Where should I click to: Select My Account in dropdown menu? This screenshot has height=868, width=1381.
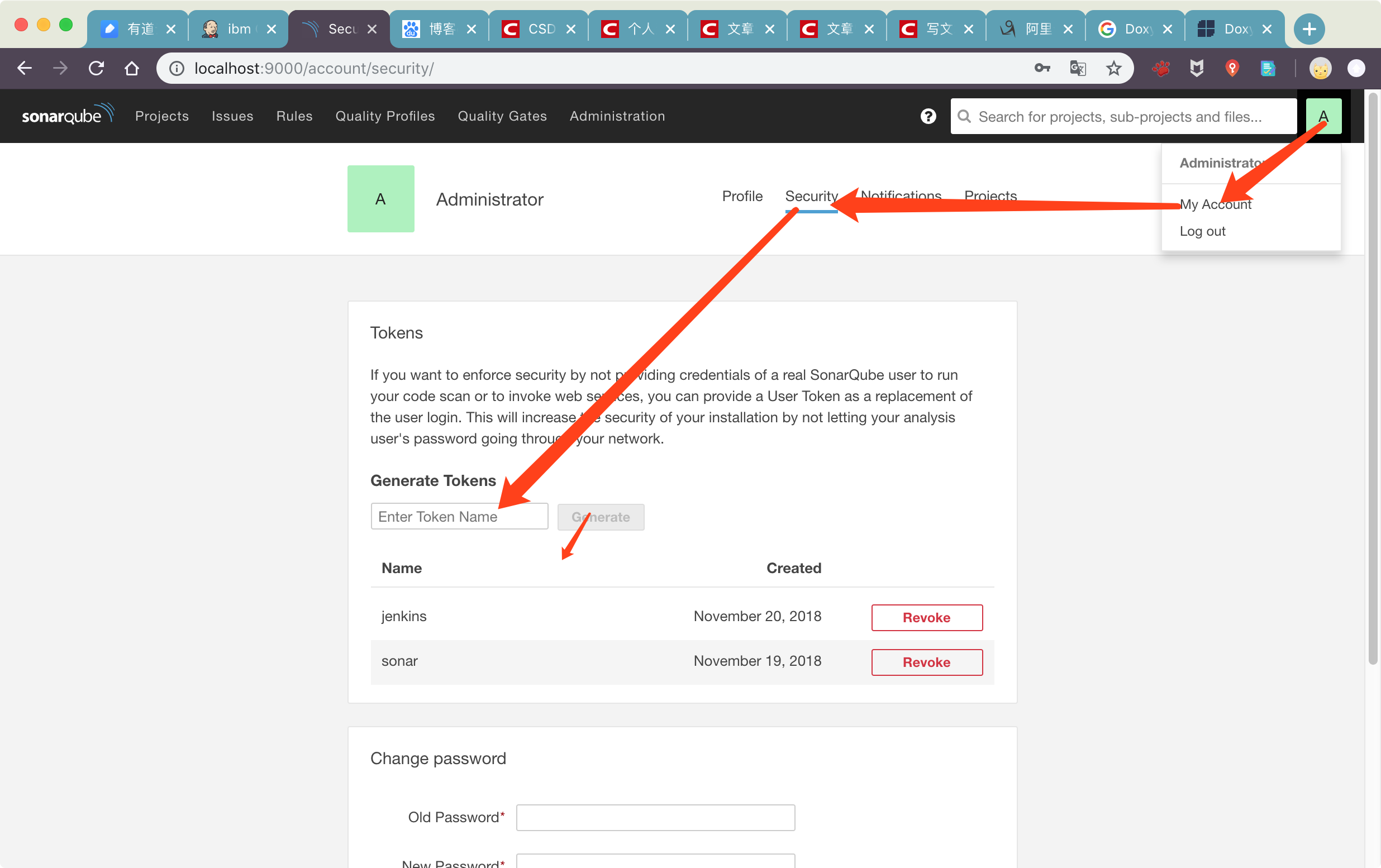click(x=1215, y=204)
